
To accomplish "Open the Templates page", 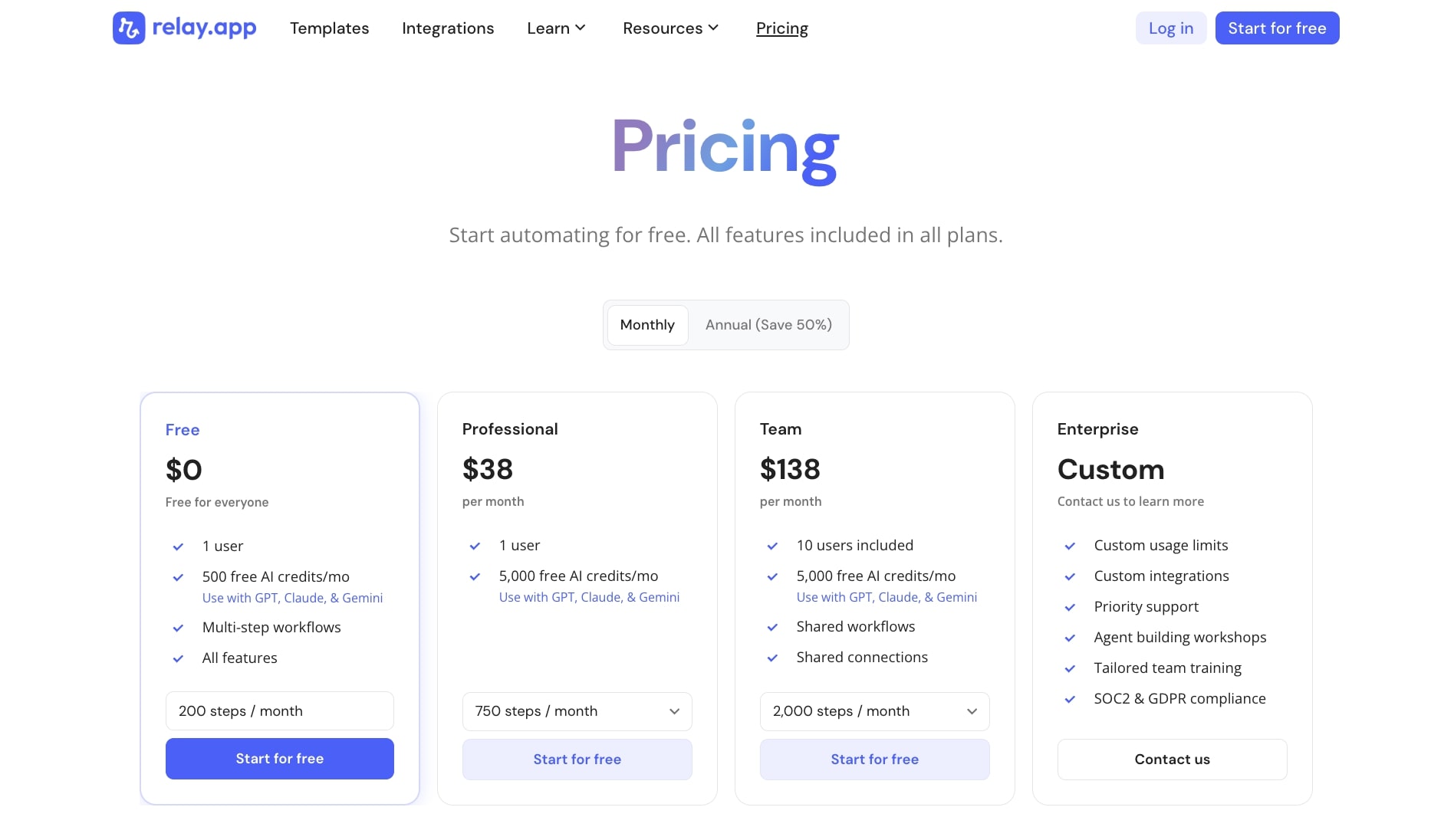I will coord(329,28).
